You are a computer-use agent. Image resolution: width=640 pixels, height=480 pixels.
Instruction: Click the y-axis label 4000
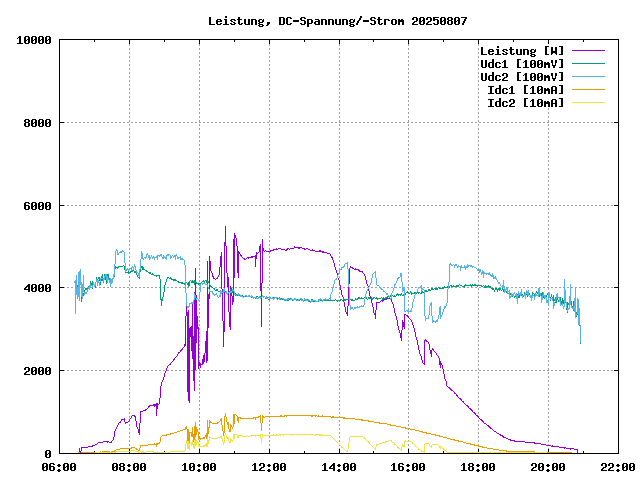click(x=36, y=289)
